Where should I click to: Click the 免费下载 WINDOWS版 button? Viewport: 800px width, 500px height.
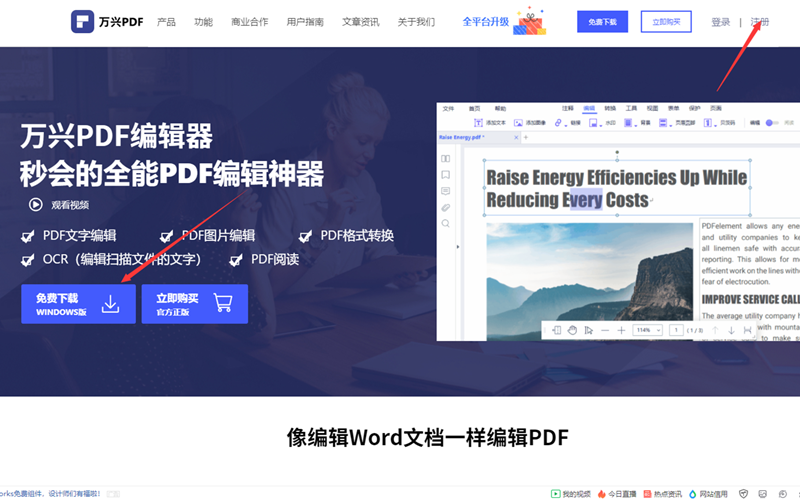point(77,304)
